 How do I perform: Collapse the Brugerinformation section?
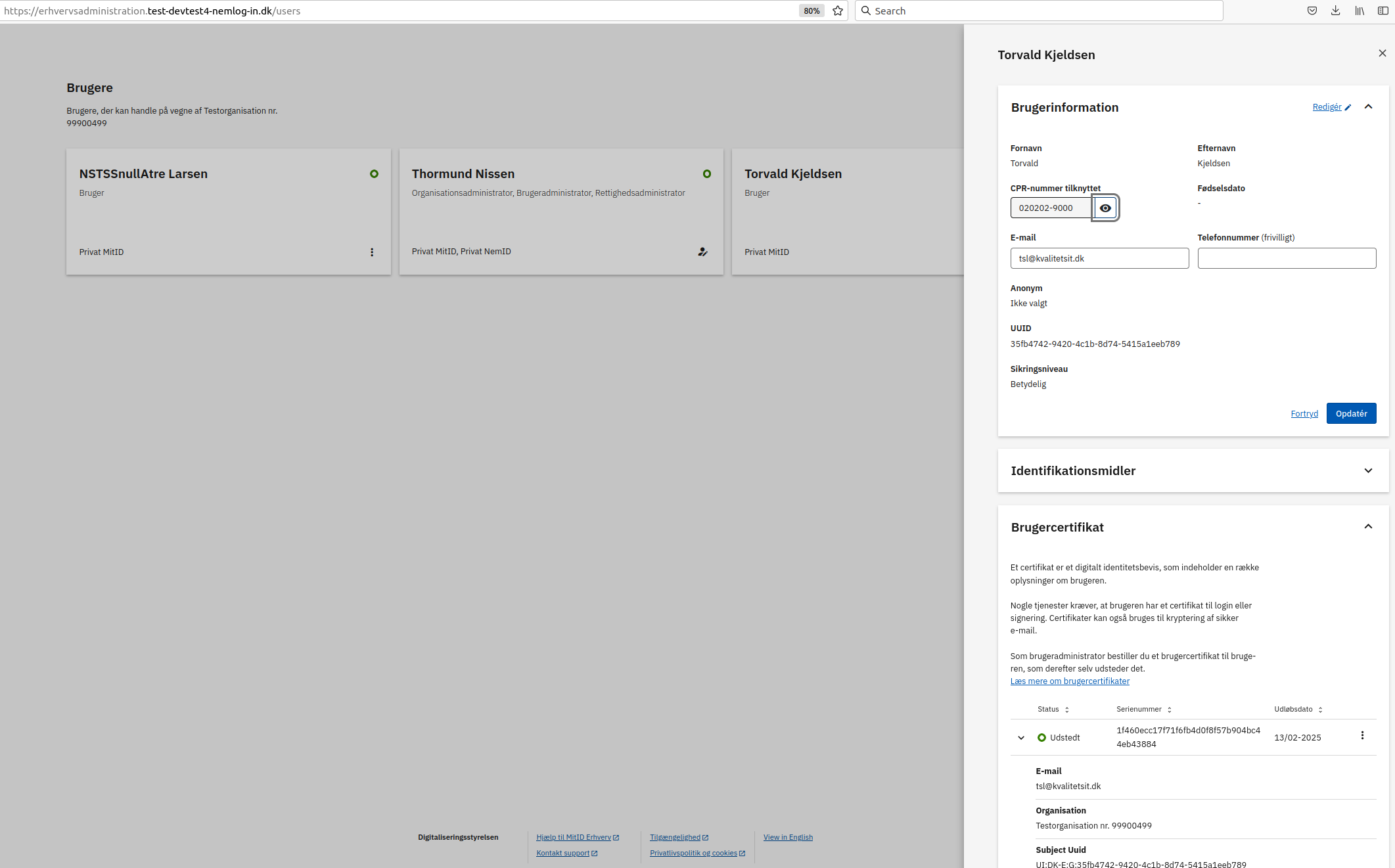(1368, 107)
